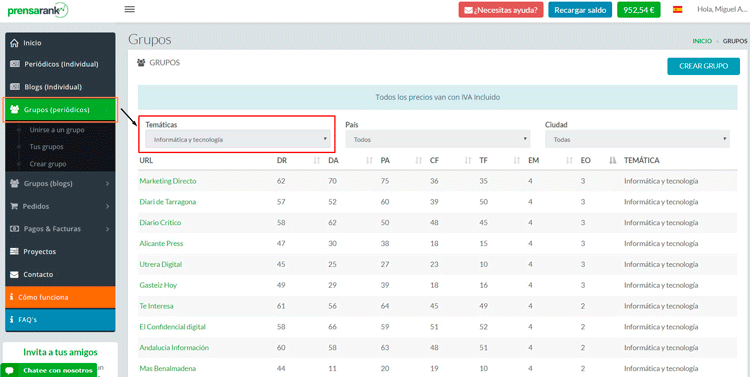This screenshot has width=750, height=377.
Task: Open Unirse a un grupo submenu item
Action: click(x=57, y=130)
